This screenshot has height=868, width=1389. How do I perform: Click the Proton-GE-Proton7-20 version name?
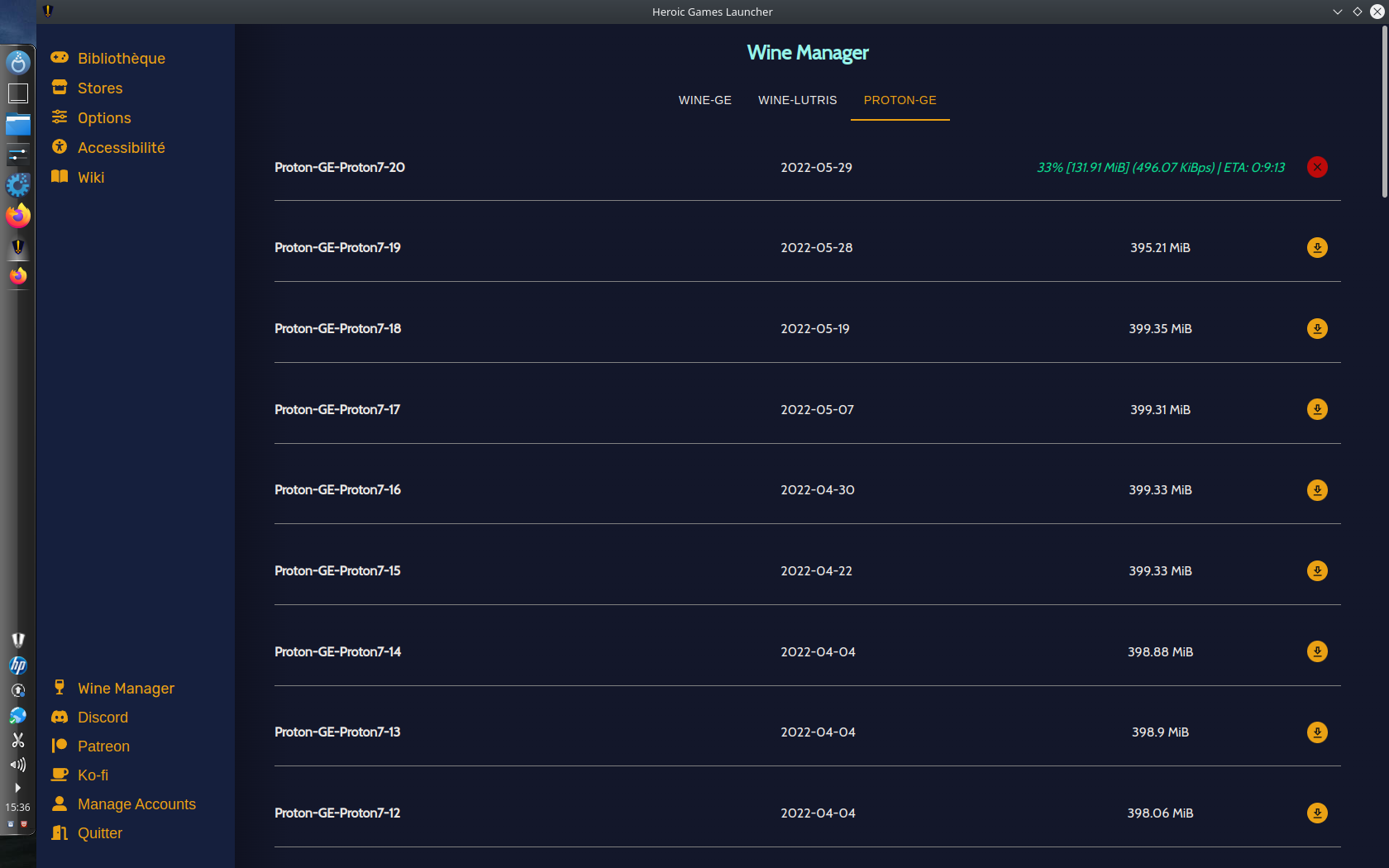pos(340,168)
